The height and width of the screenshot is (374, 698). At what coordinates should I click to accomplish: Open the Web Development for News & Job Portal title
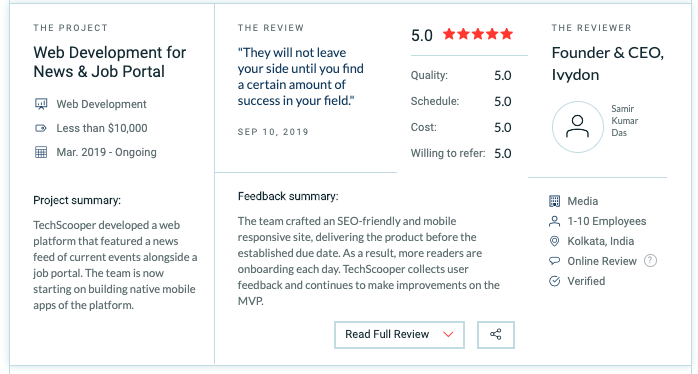pyautogui.click(x=110, y=62)
